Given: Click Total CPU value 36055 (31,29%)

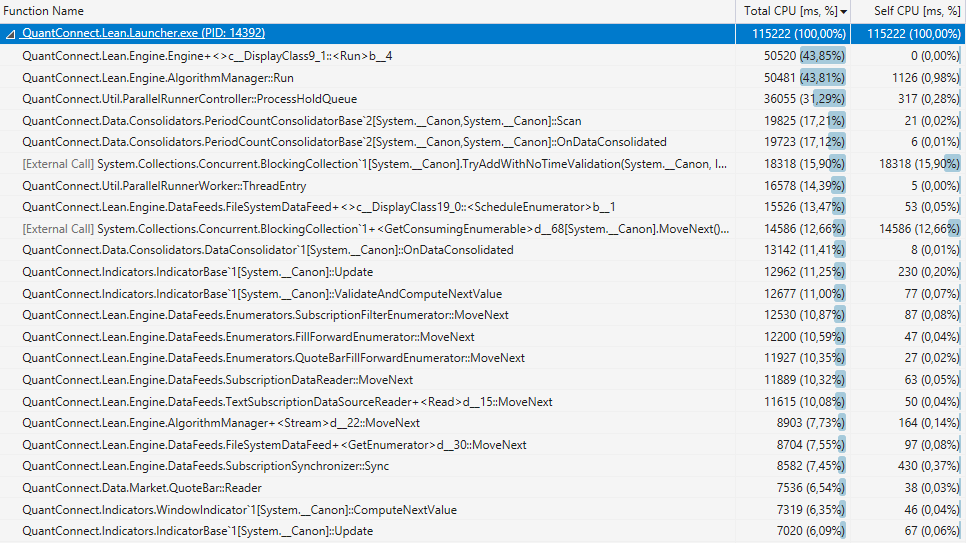Looking at the screenshot, I should click(x=804, y=99).
